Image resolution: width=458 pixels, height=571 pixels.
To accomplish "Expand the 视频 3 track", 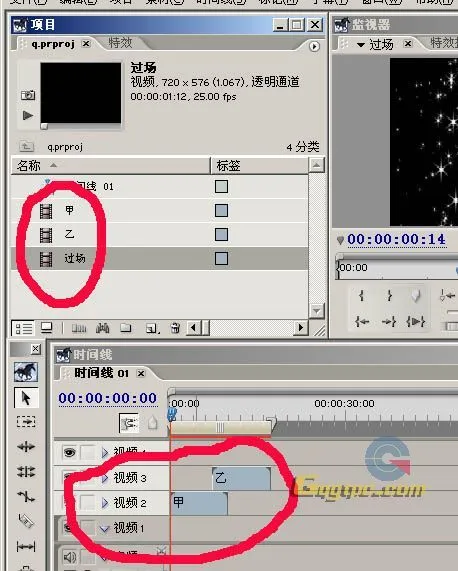I will [x=105, y=478].
